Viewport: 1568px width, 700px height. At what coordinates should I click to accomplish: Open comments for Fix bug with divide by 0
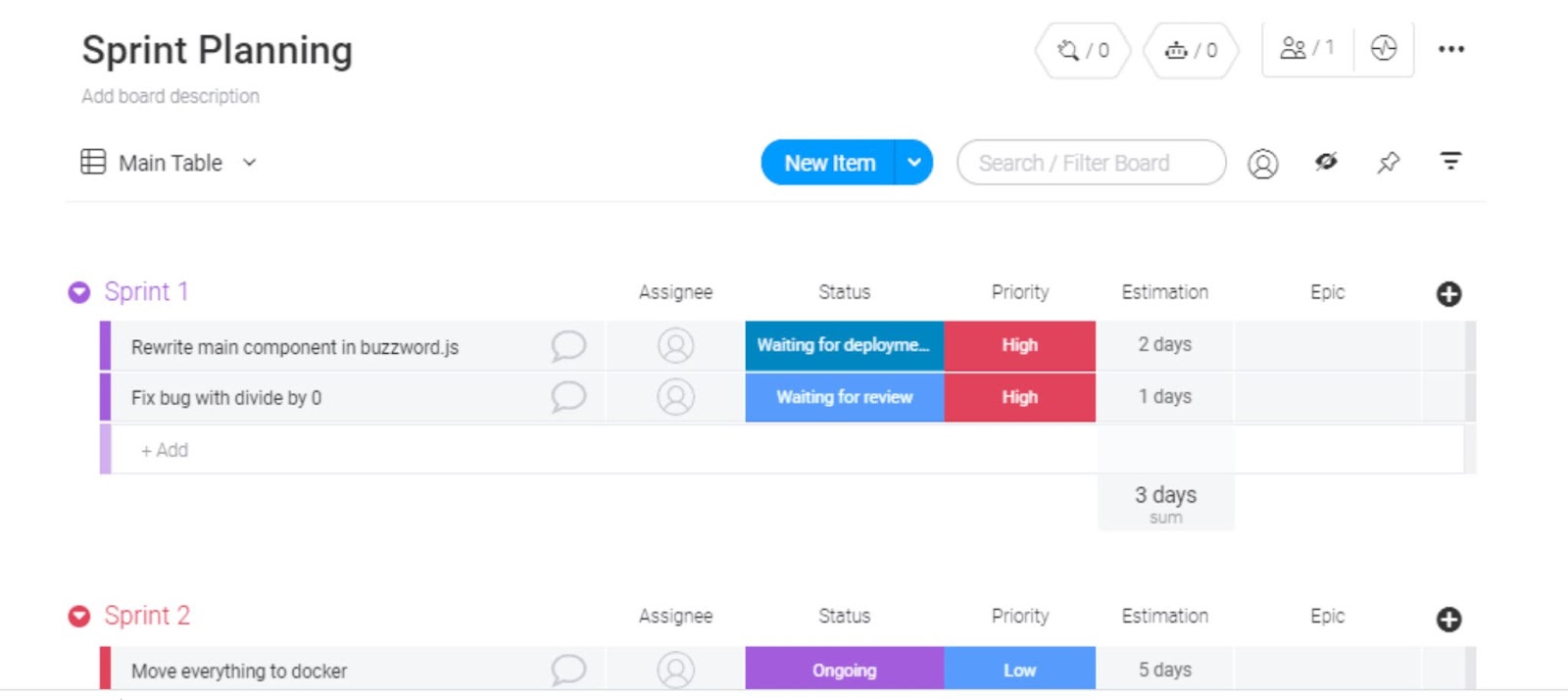coord(568,397)
